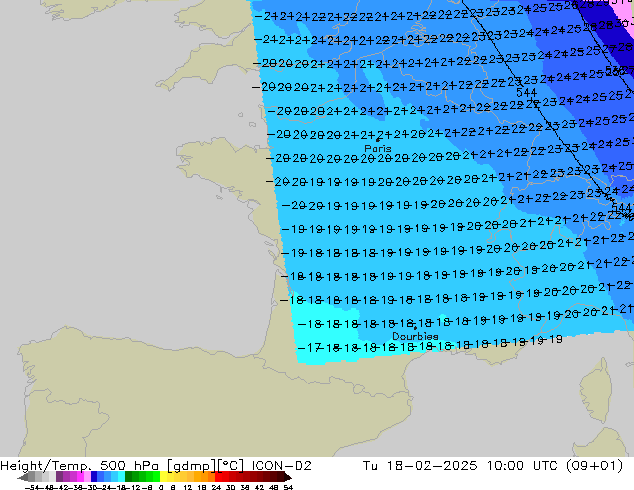
Task: Click the dark green legend swatch near -12
Action: click(x=129, y=476)
